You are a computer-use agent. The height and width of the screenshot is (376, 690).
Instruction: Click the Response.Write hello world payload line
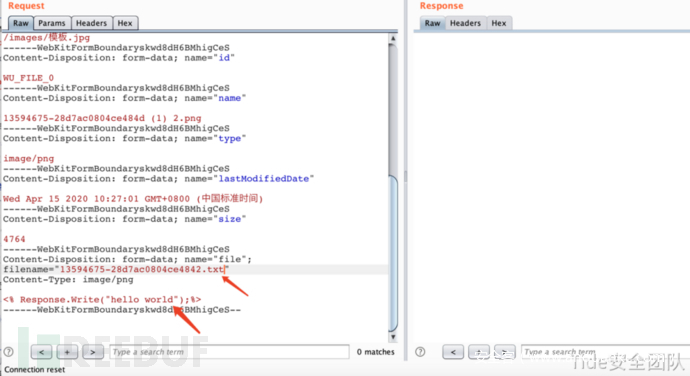tap(102, 300)
